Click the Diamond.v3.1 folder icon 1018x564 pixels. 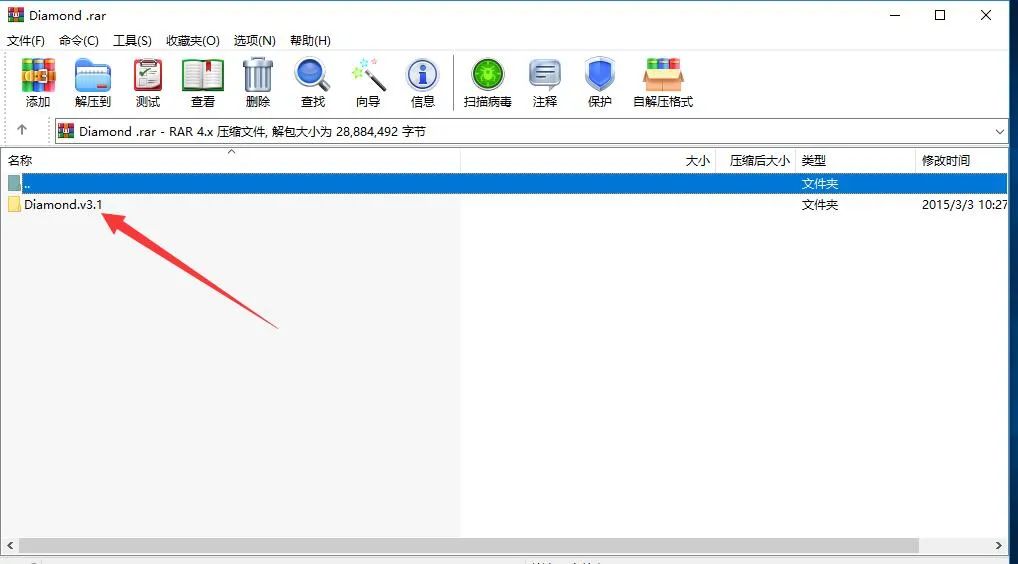click(14, 204)
